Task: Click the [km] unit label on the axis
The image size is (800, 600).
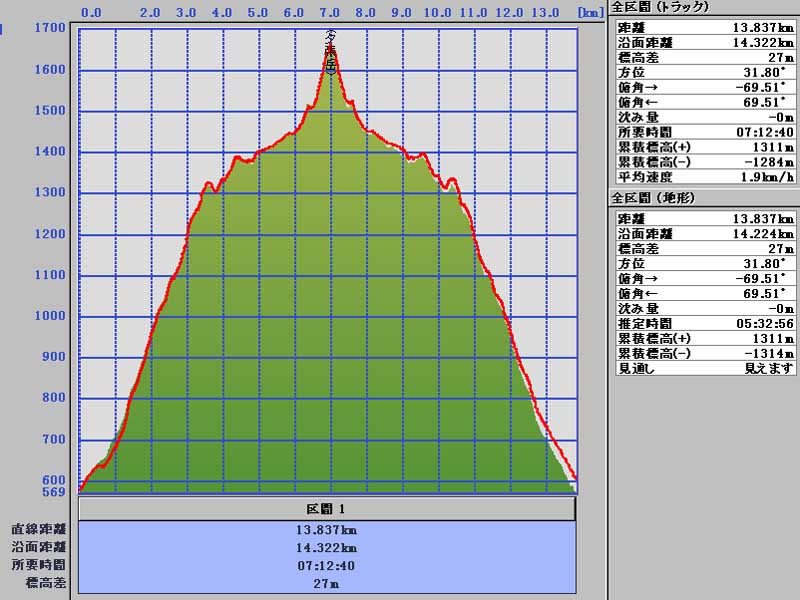Action: 589,13
